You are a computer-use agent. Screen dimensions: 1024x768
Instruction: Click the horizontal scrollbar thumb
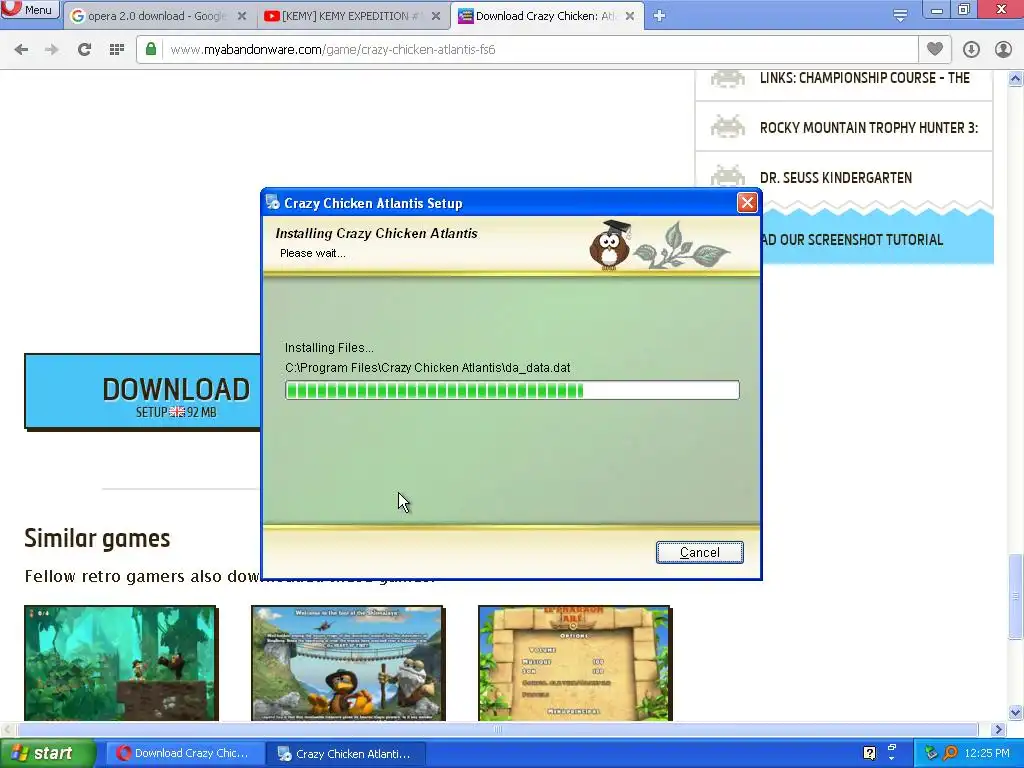pos(498,729)
